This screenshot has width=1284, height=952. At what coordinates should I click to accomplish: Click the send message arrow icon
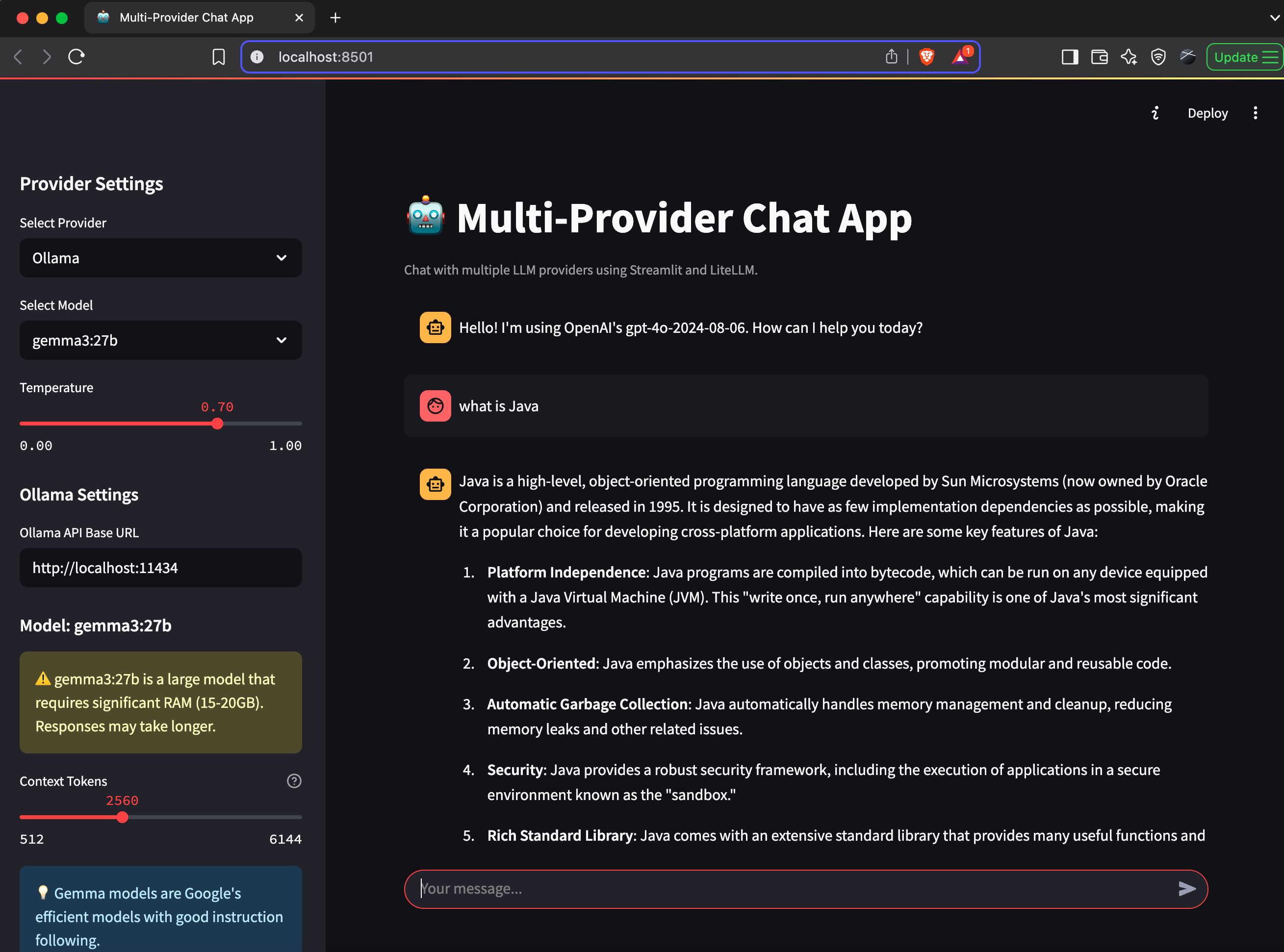pyautogui.click(x=1186, y=889)
